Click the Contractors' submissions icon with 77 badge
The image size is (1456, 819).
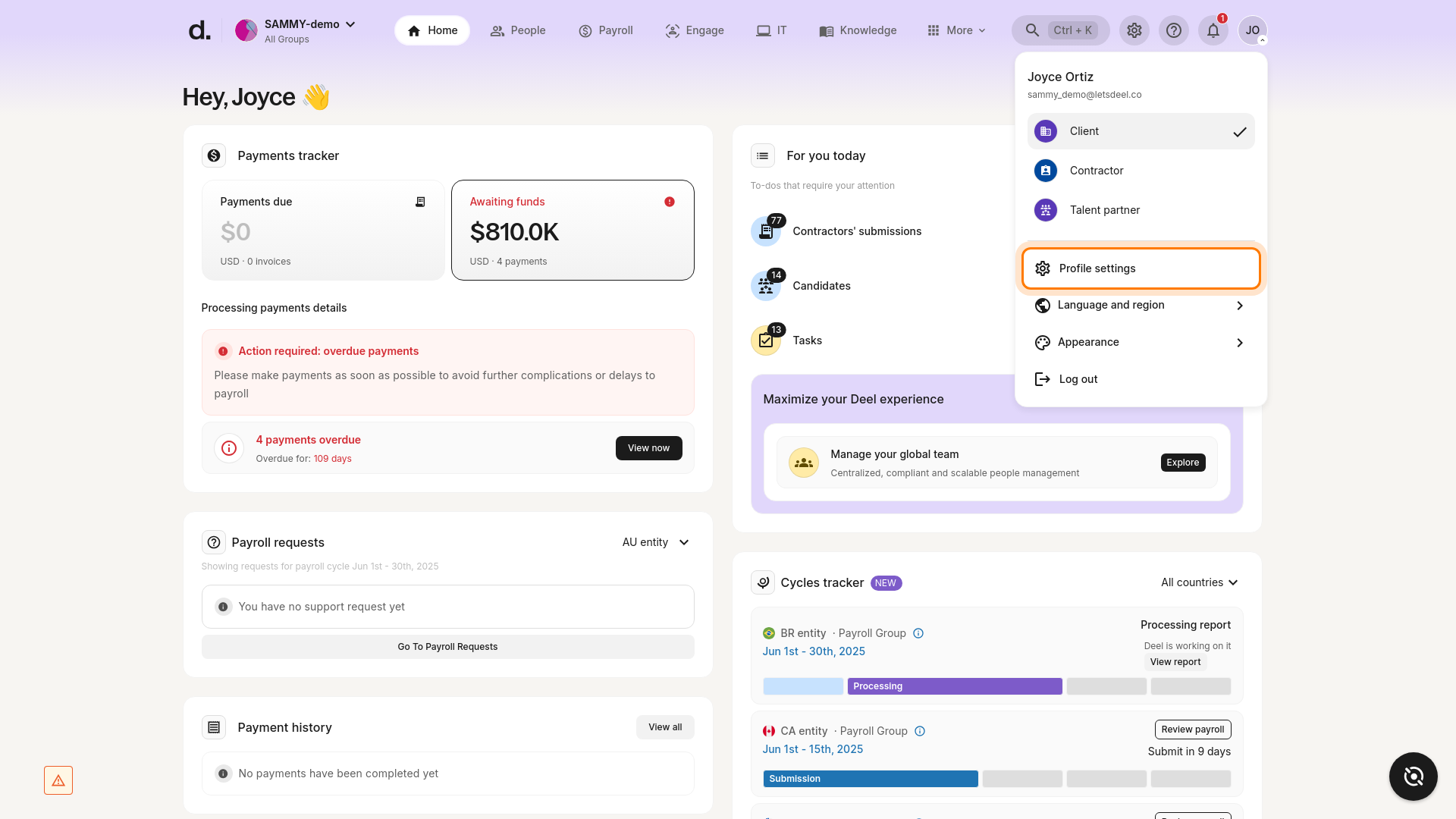[x=767, y=231]
